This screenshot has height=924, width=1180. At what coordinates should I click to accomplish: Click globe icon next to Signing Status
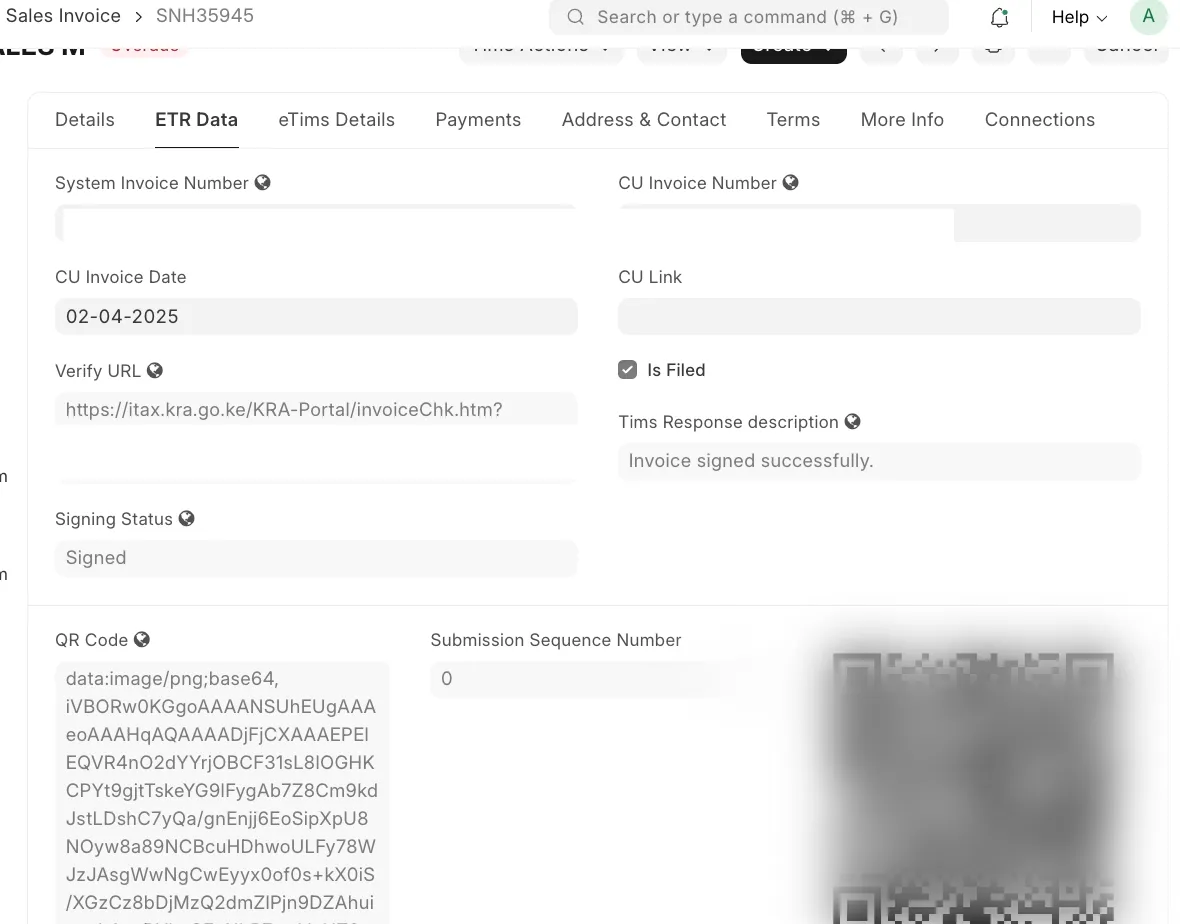click(187, 518)
